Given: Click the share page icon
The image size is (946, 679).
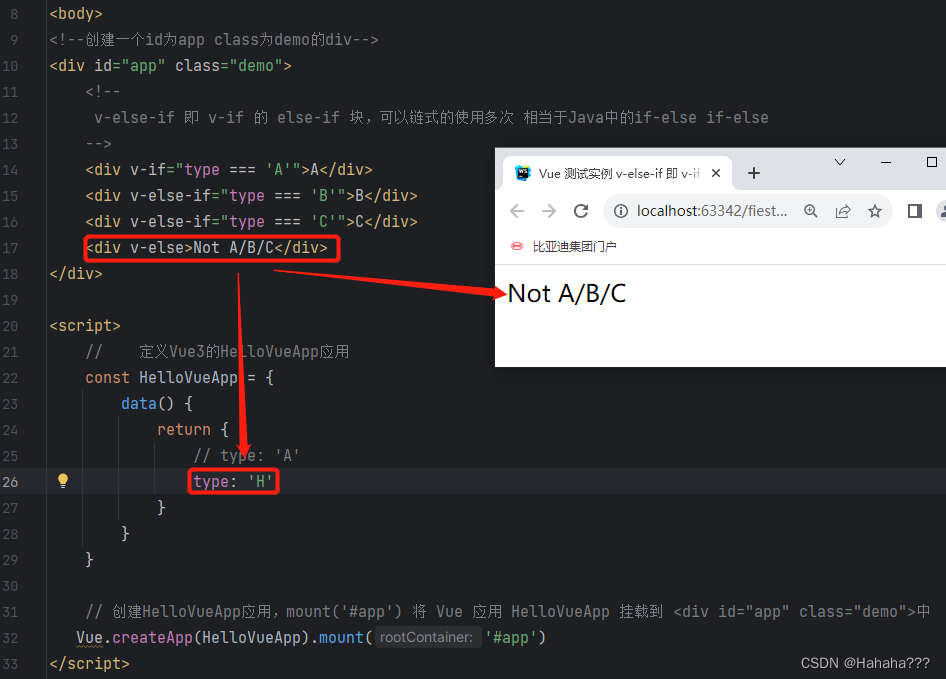Looking at the screenshot, I should (843, 211).
